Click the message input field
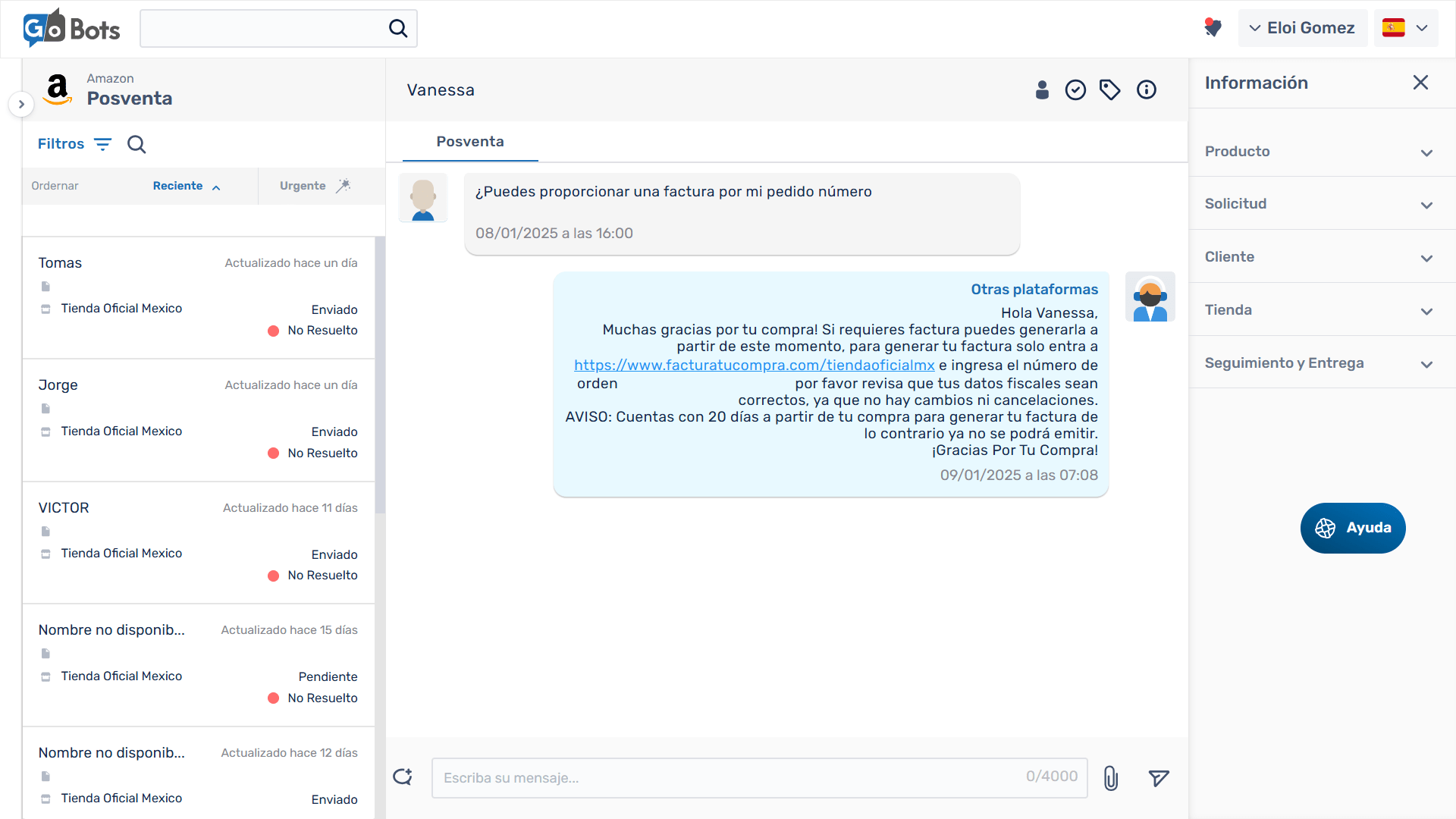The width and height of the screenshot is (1456, 819). (728, 778)
